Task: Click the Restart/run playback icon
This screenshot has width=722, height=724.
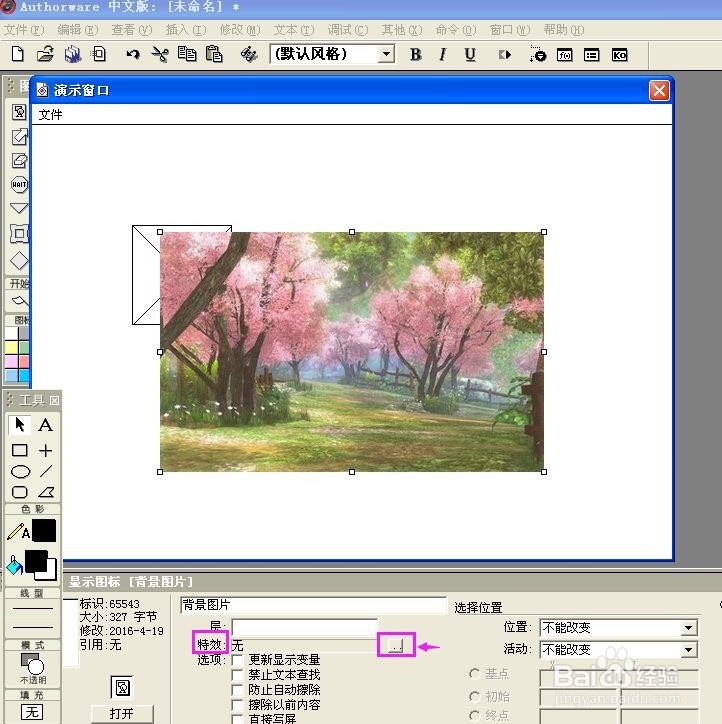Action: 505,54
